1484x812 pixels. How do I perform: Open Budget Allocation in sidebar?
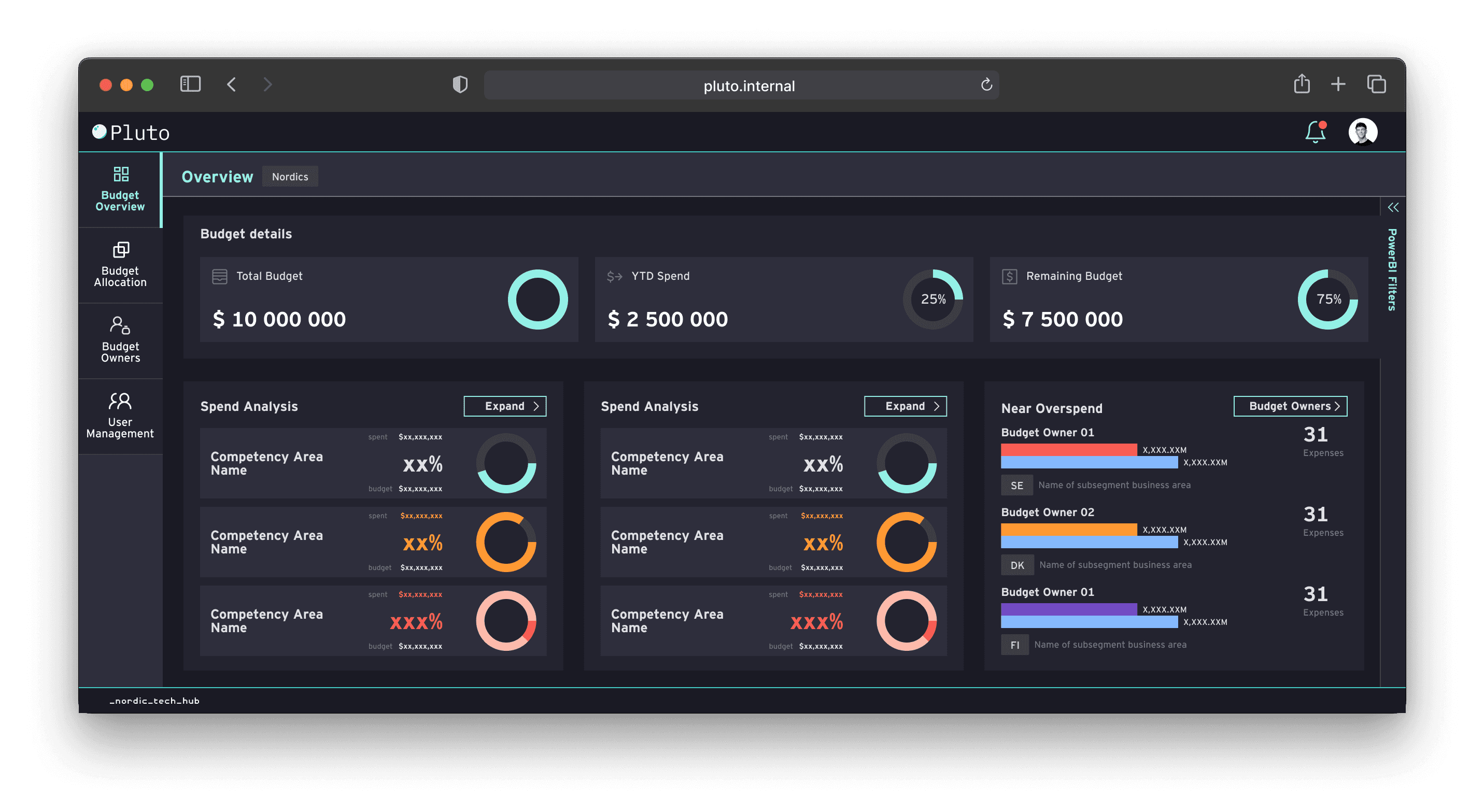pos(120,265)
